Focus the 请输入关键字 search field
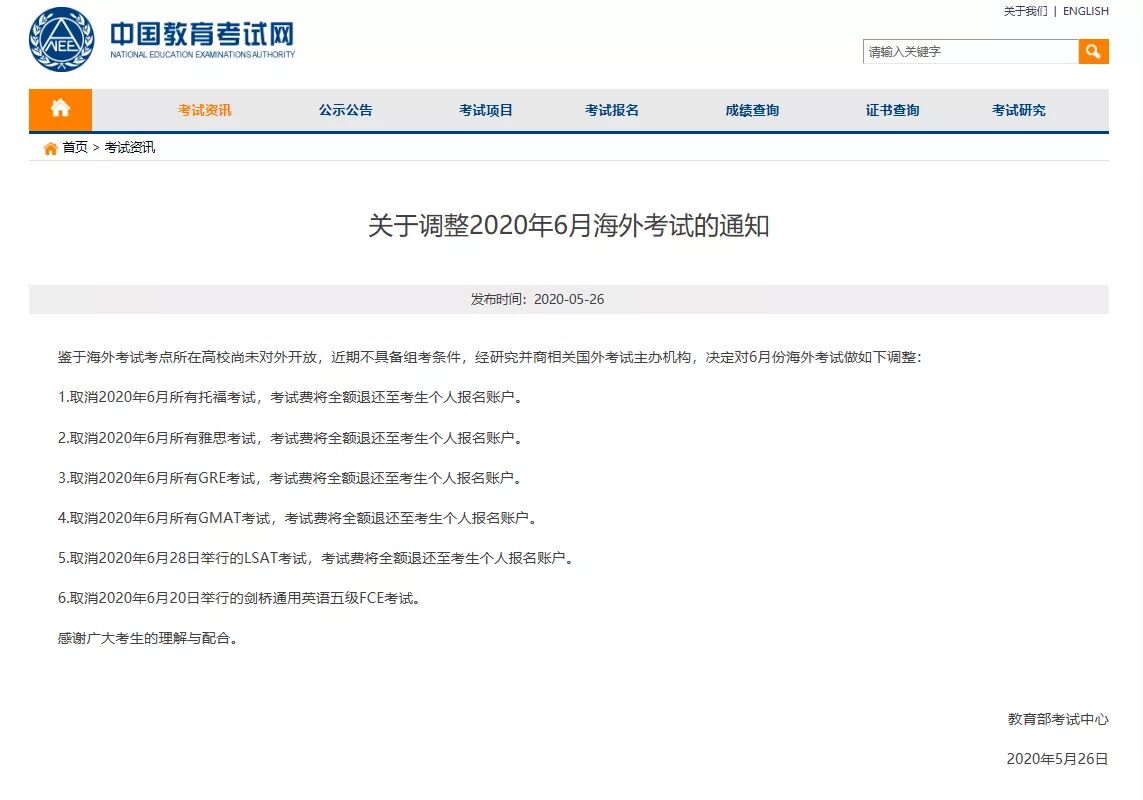 click(x=970, y=52)
